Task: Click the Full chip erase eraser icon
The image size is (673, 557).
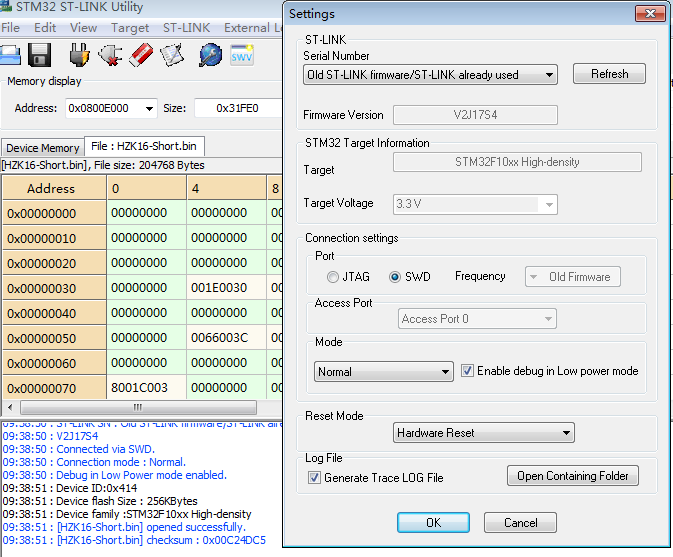Action: point(141,55)
